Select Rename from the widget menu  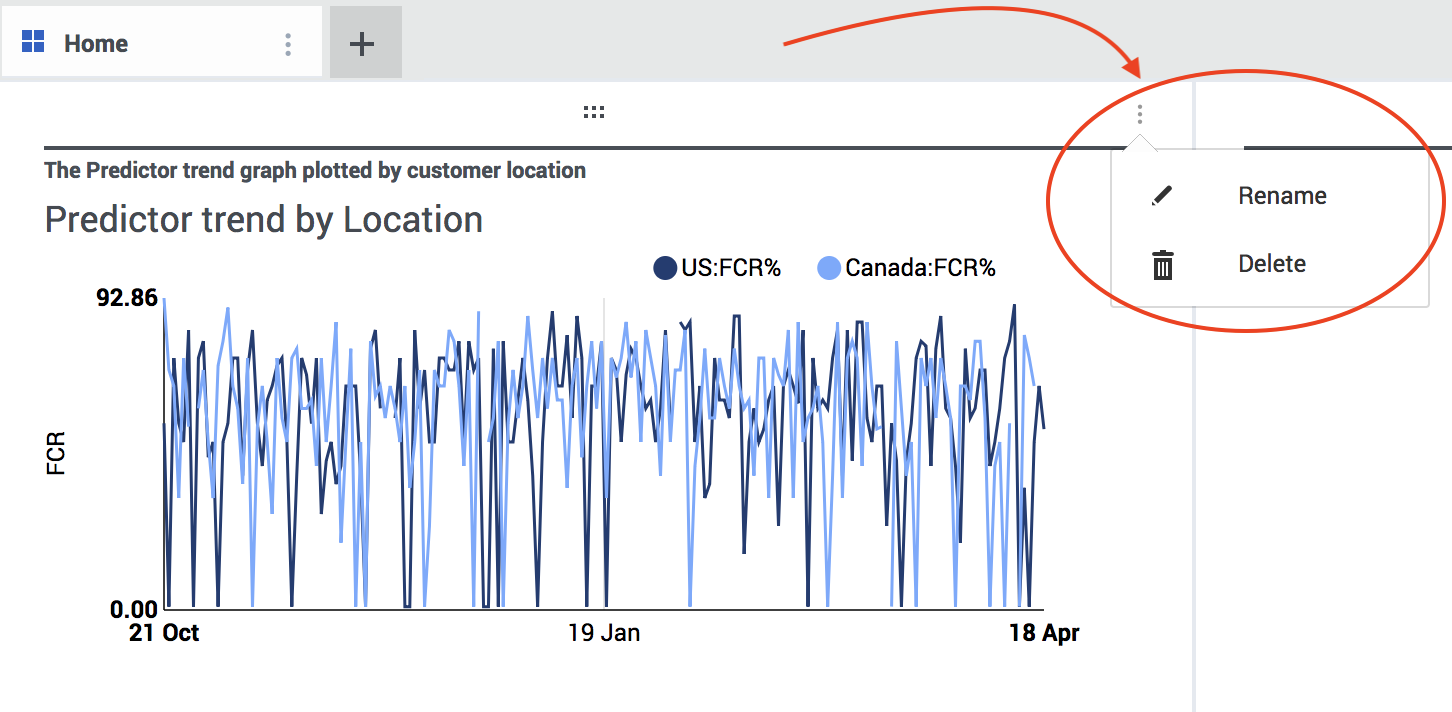pyautogui.click(x=1282, y=196)
